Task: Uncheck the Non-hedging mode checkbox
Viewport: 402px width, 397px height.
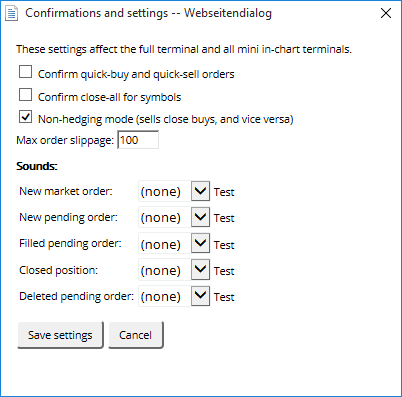Action: pyautogui.click(x=25, y=117)
